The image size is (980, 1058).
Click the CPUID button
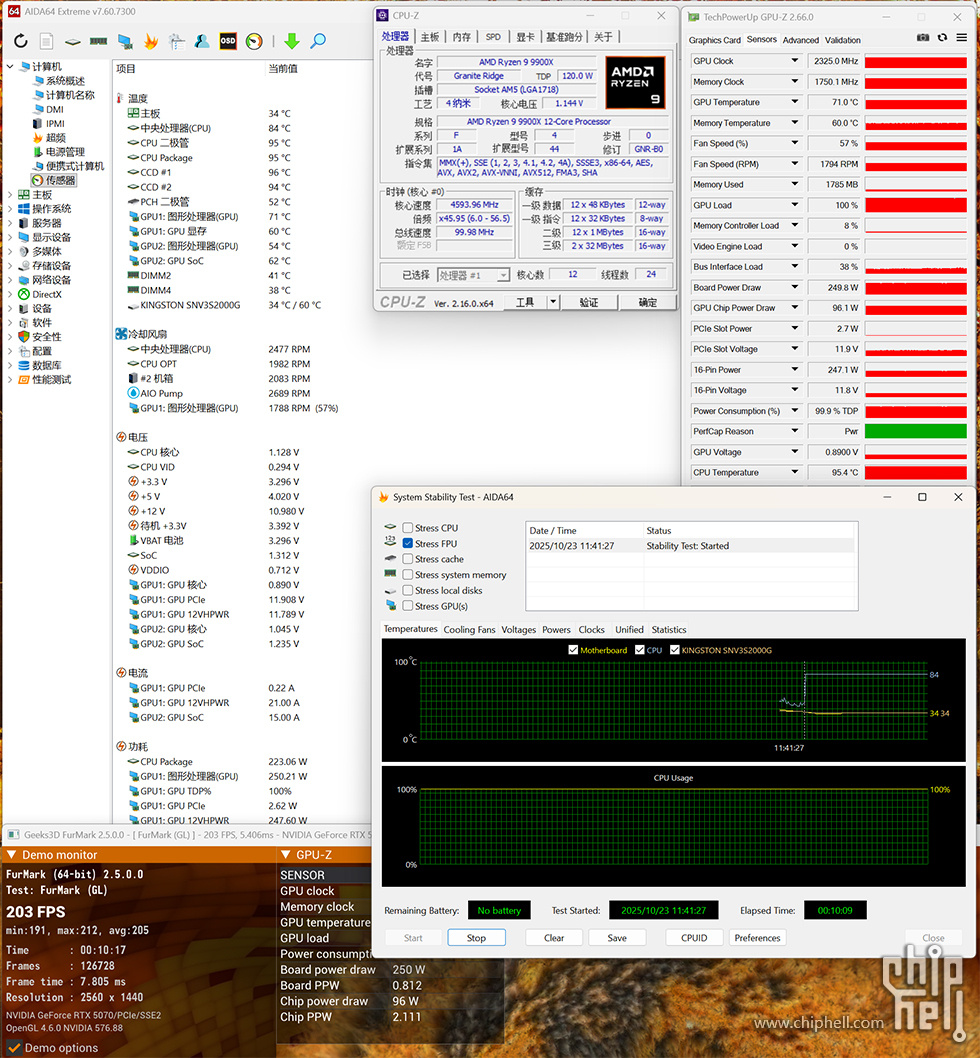(694, 938)
